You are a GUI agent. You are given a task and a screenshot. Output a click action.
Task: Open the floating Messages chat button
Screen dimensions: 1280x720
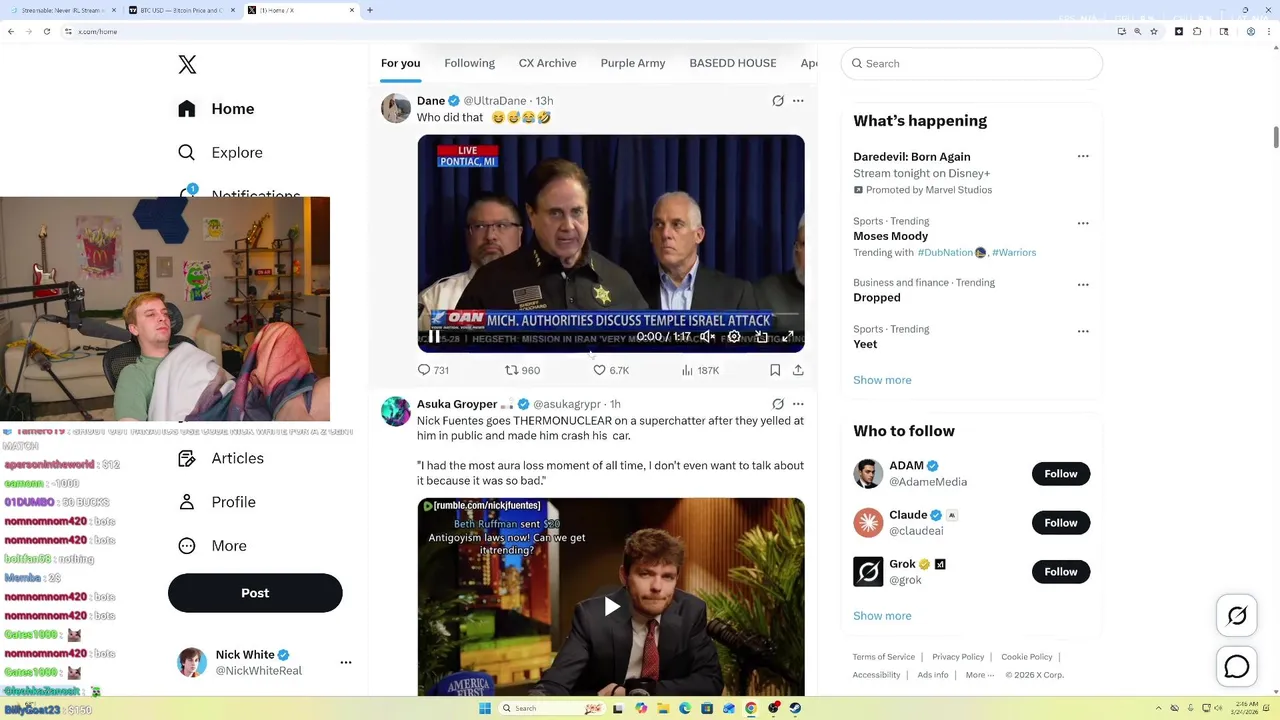[1237, 666]
